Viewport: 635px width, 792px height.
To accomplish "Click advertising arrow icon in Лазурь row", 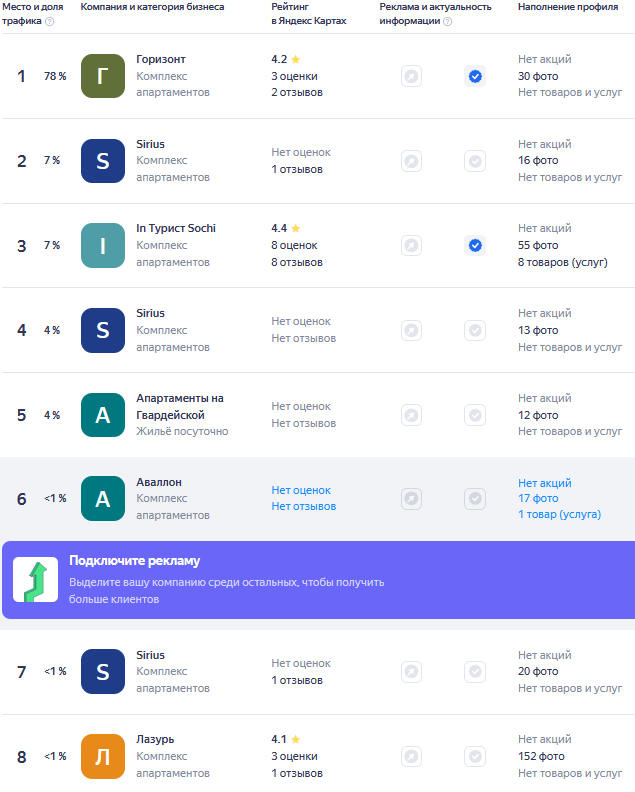I will (411, 756).
